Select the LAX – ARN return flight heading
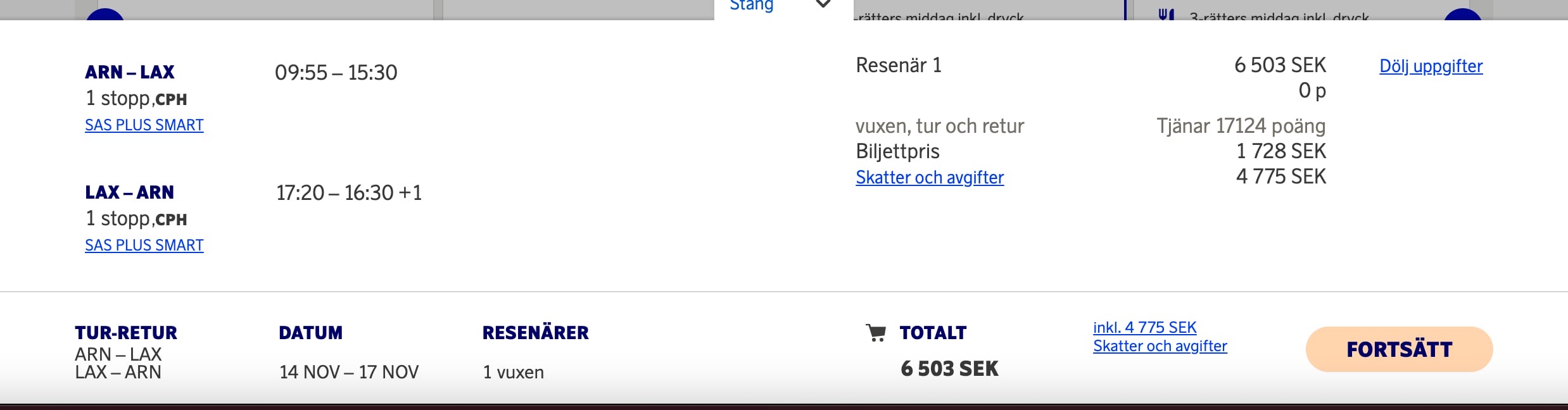 [130, 192]
